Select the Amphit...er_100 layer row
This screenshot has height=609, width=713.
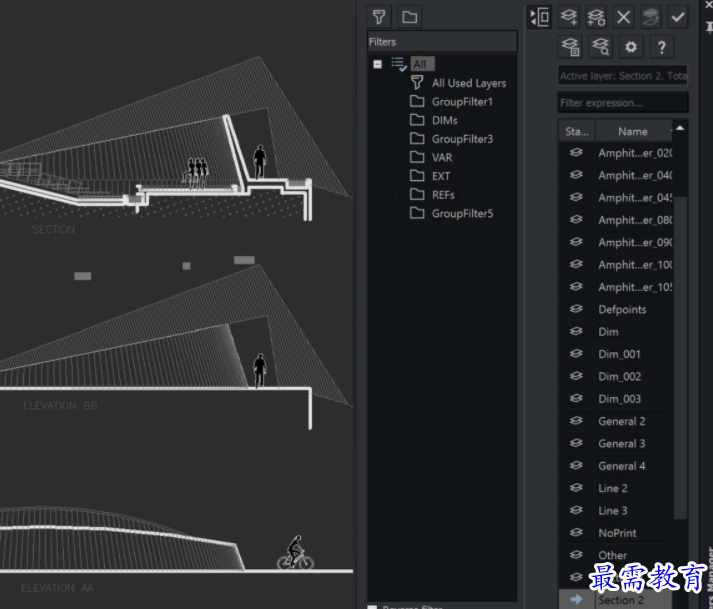click(616, 265)
